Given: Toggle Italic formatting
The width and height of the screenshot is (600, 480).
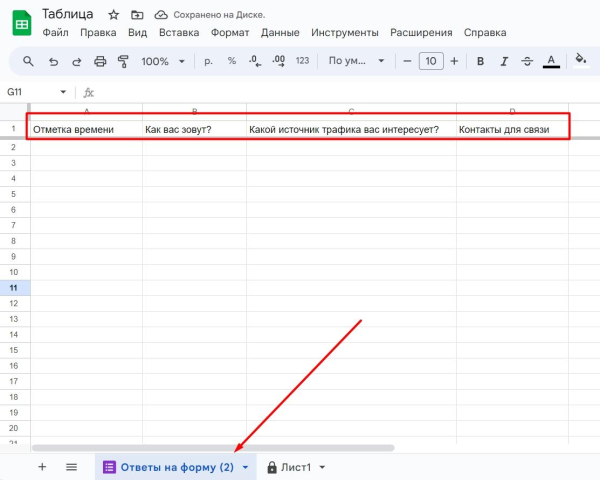Looking at the screenshot, I should (x=504, y=61).
